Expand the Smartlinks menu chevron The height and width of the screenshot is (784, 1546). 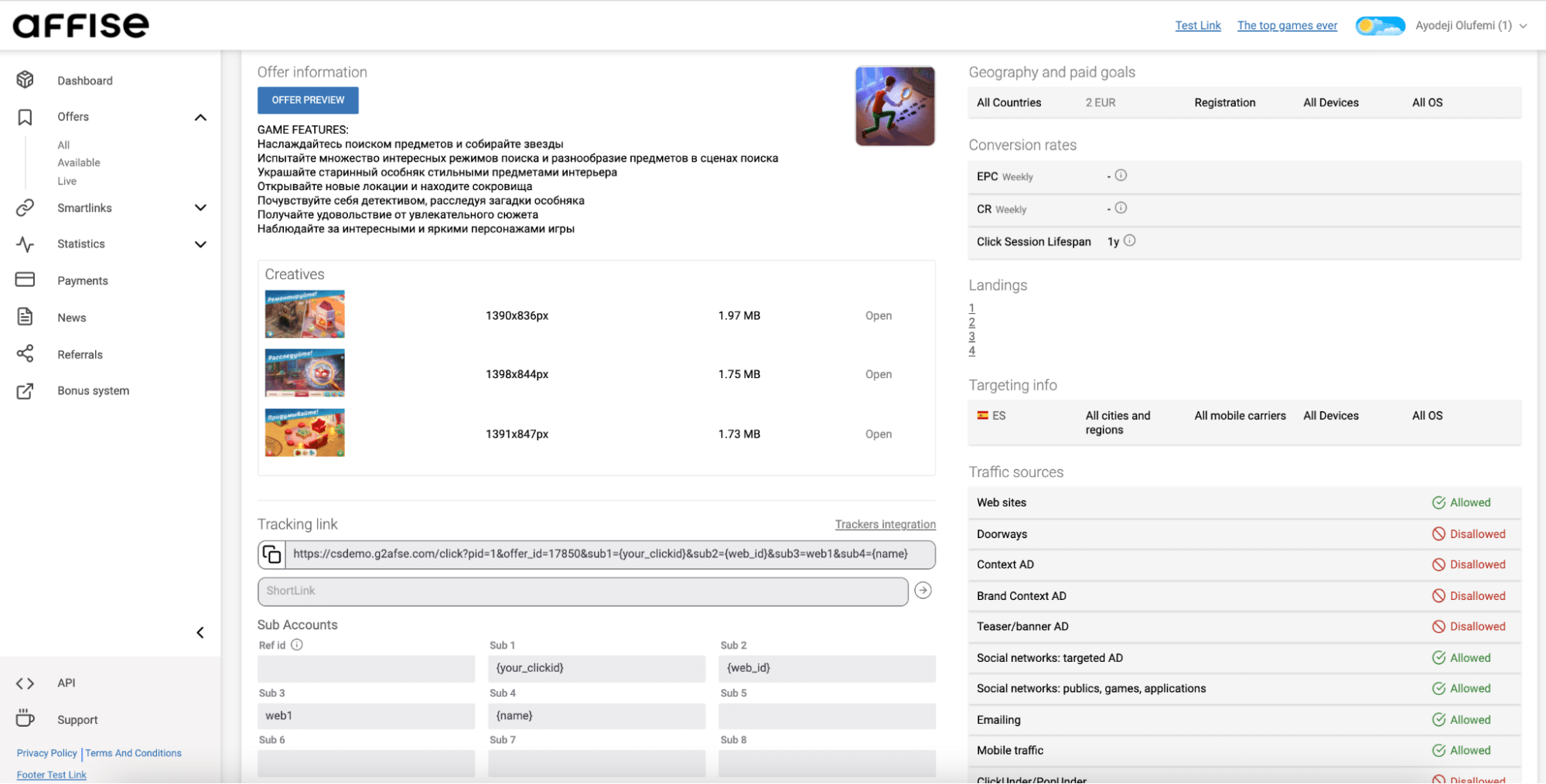pyautogui.click(x=200, y=208)
